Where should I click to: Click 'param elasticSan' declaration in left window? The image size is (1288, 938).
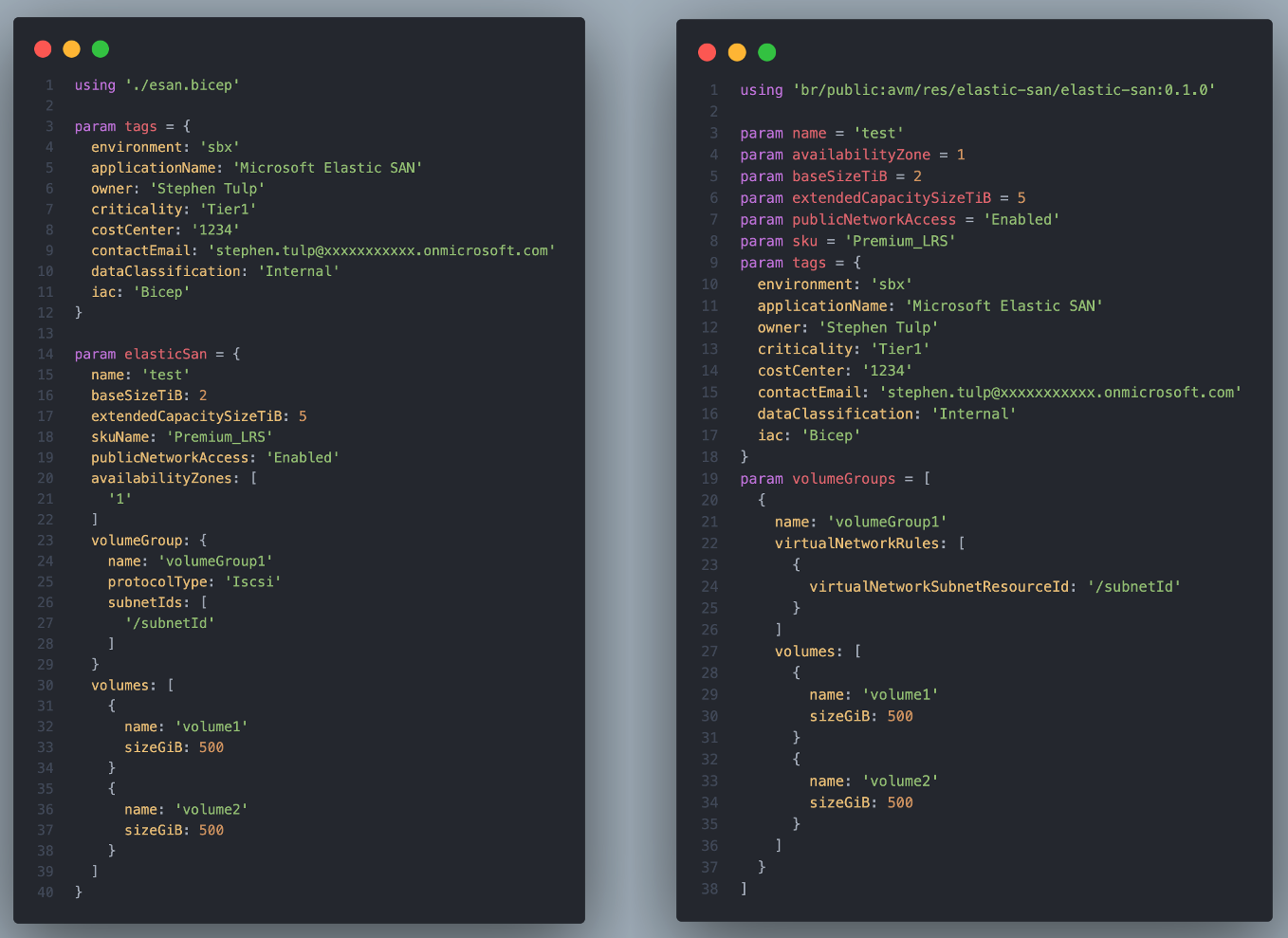pyautogui.click(x=140, y=354)
